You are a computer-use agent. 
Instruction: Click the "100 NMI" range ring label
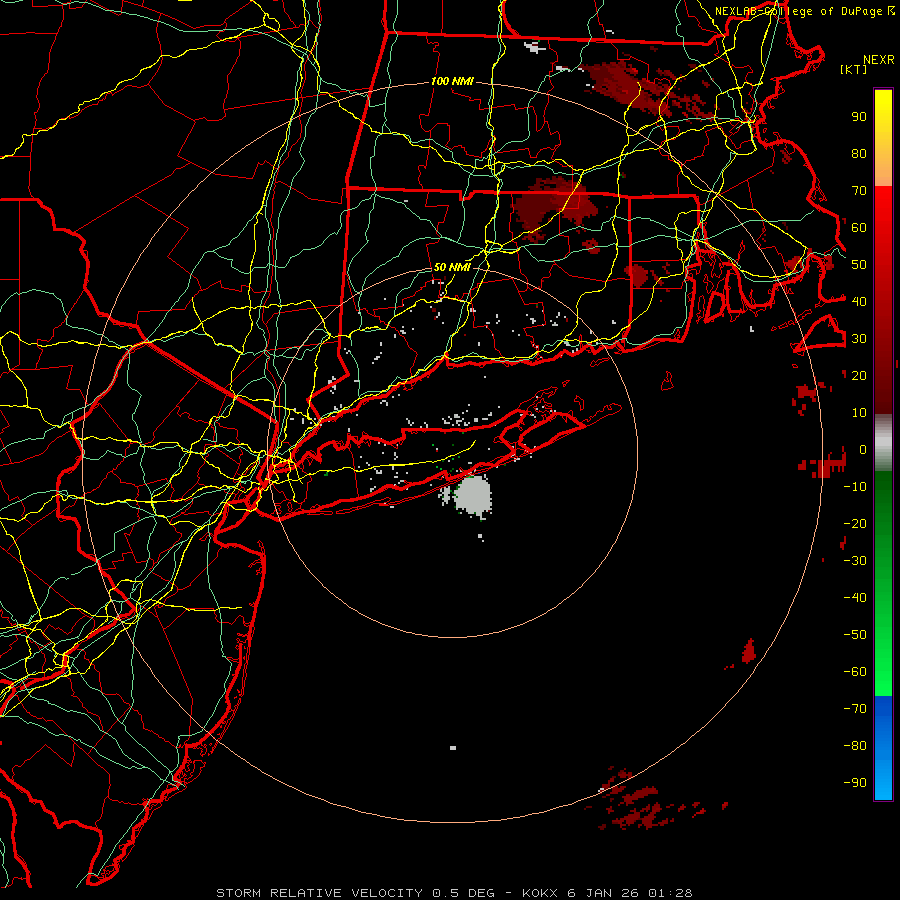tap(452, 82)
